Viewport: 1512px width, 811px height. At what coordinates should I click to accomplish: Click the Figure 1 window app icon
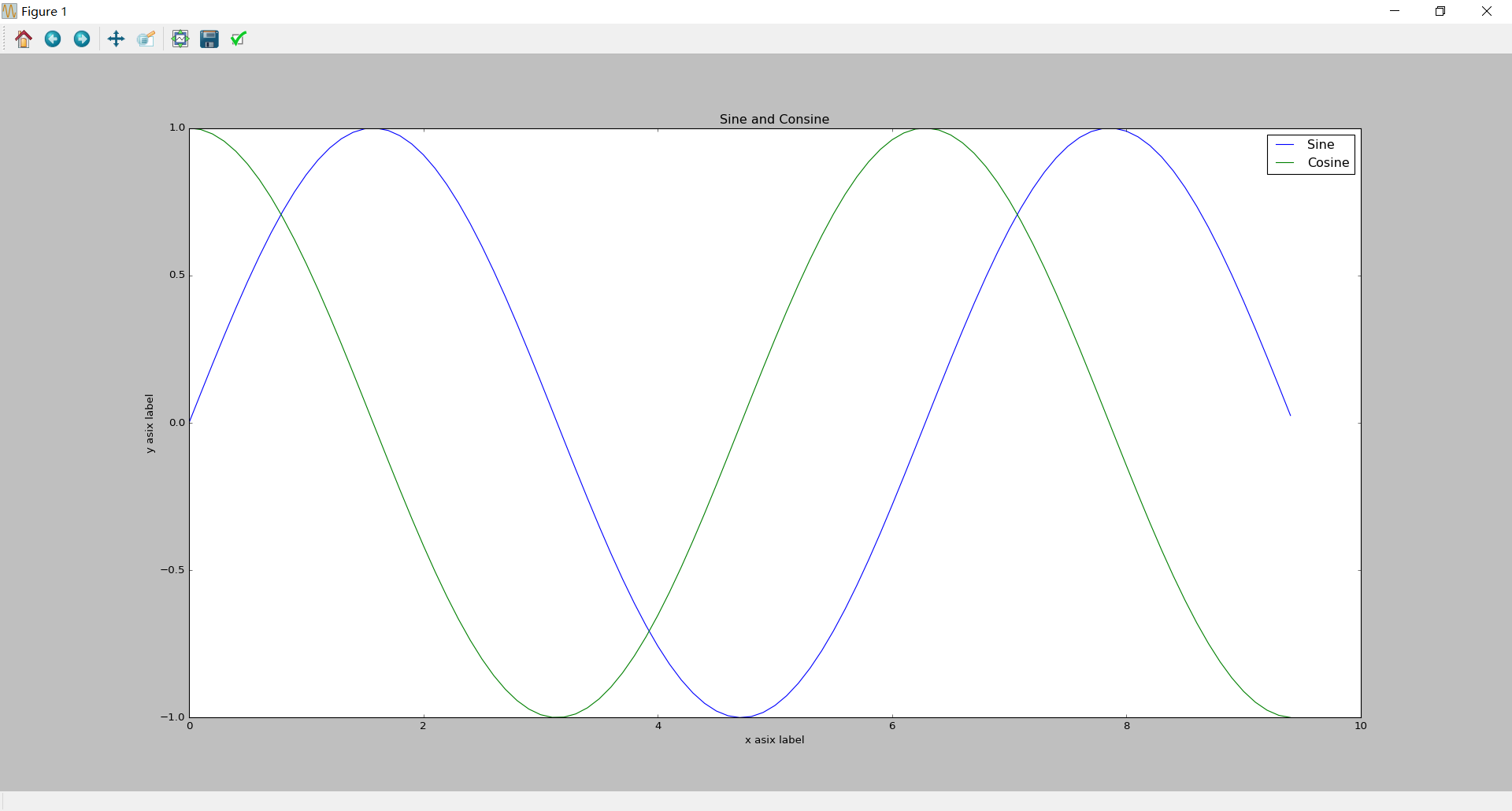click(9, 12)
